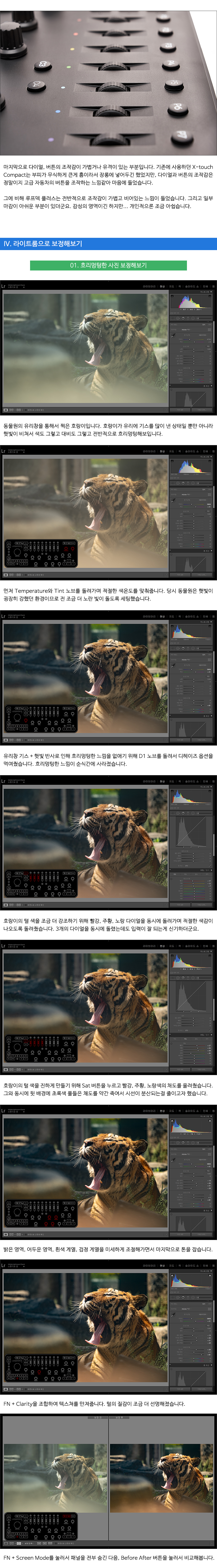This screenshot has height=1568, width=217.
Task: Select caption starting FN + Clarity을 조합하여
Action: pos(94,1404)
